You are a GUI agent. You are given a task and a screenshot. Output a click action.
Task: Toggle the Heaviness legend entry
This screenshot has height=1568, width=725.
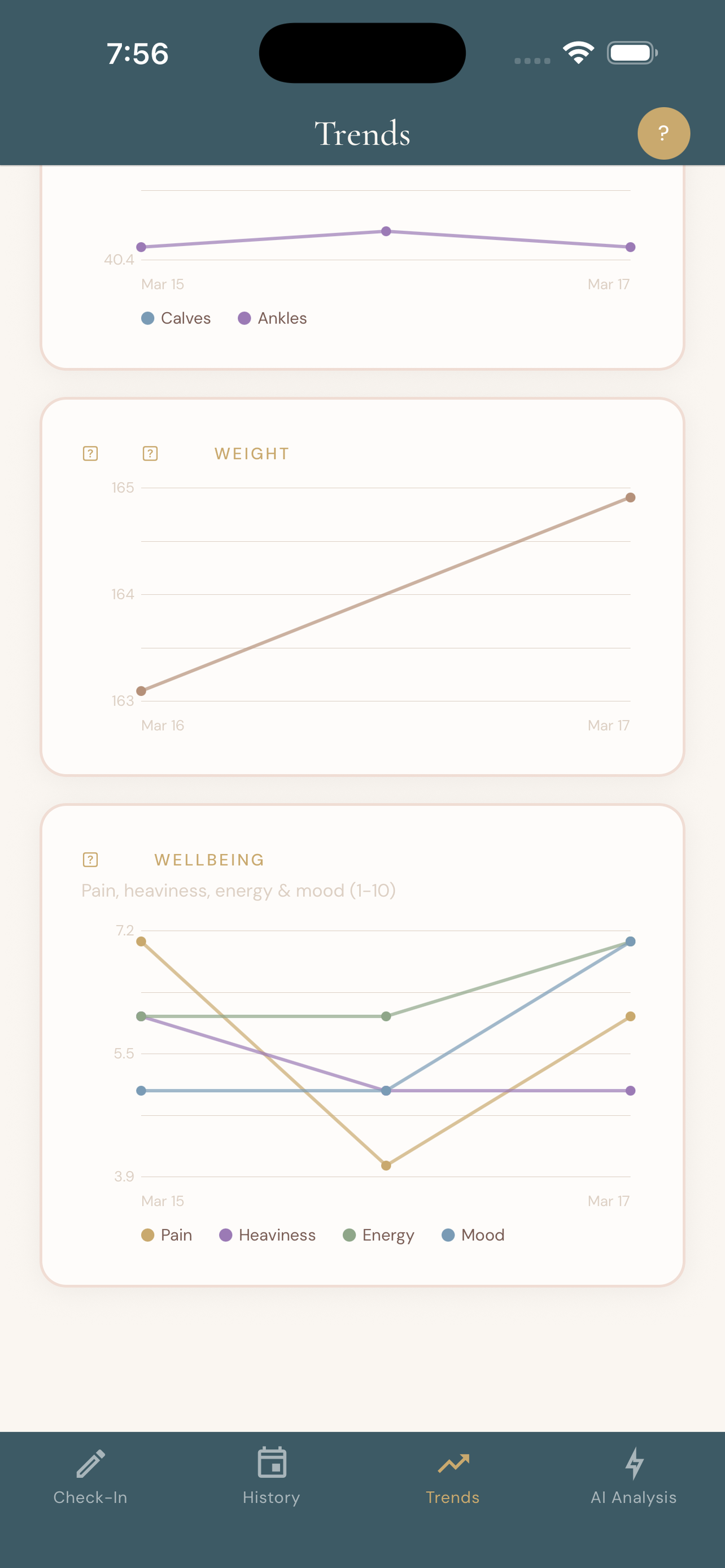tap(226, 1235)
